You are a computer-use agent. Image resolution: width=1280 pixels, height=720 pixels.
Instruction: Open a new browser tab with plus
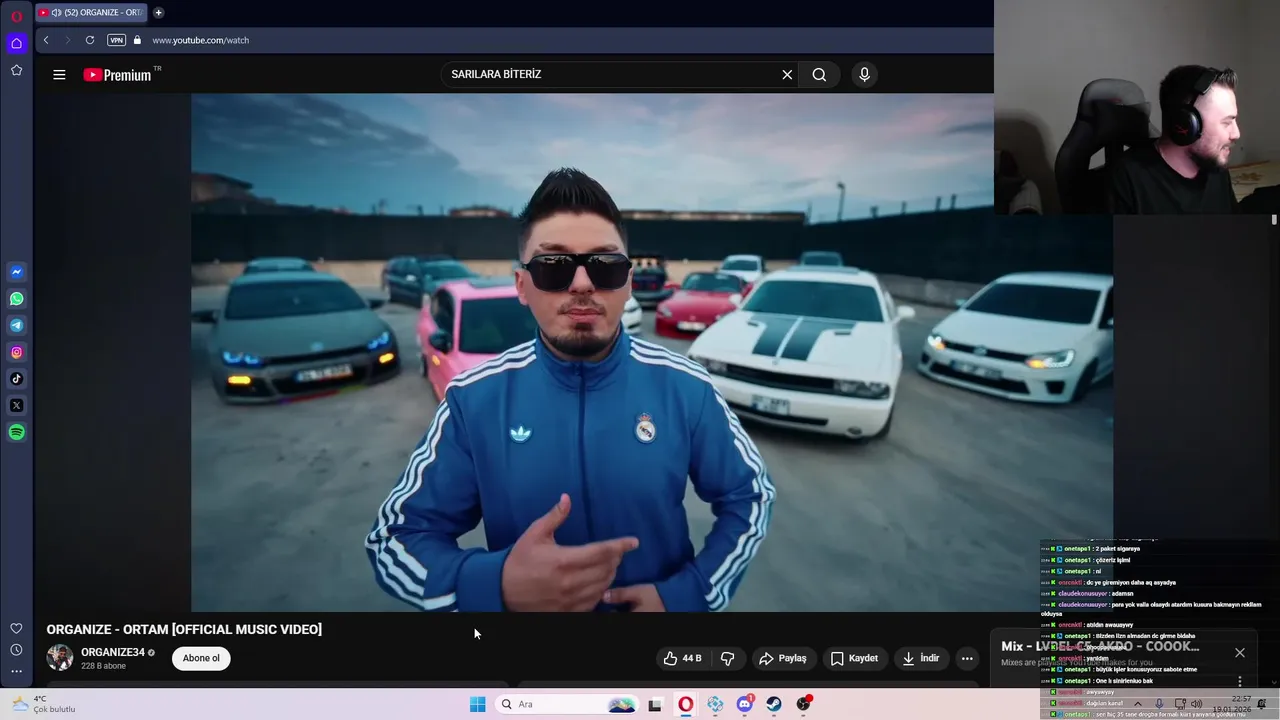point(158,13)
